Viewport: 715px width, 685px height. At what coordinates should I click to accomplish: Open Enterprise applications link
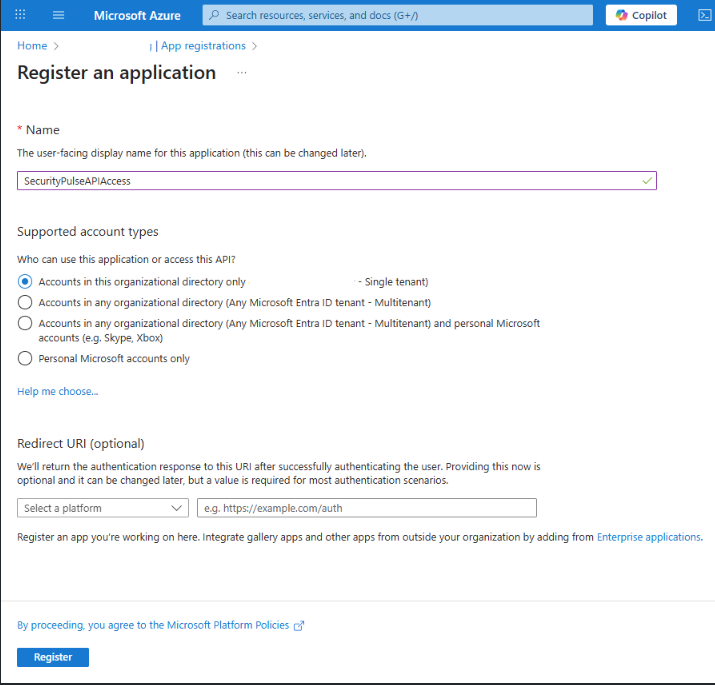(649, 537)
